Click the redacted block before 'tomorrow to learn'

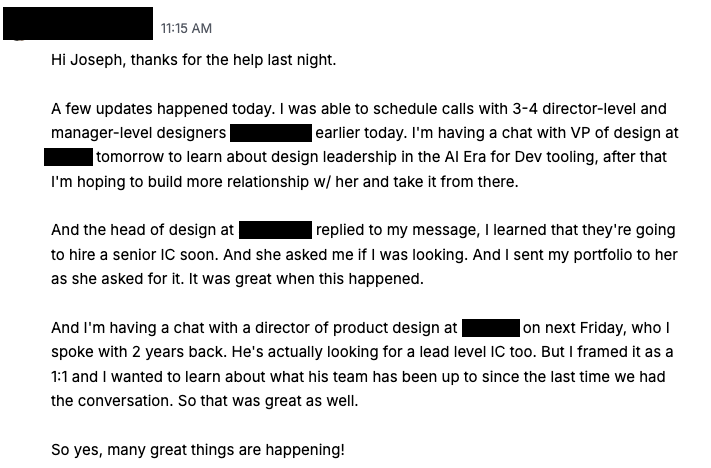(68, 157)
